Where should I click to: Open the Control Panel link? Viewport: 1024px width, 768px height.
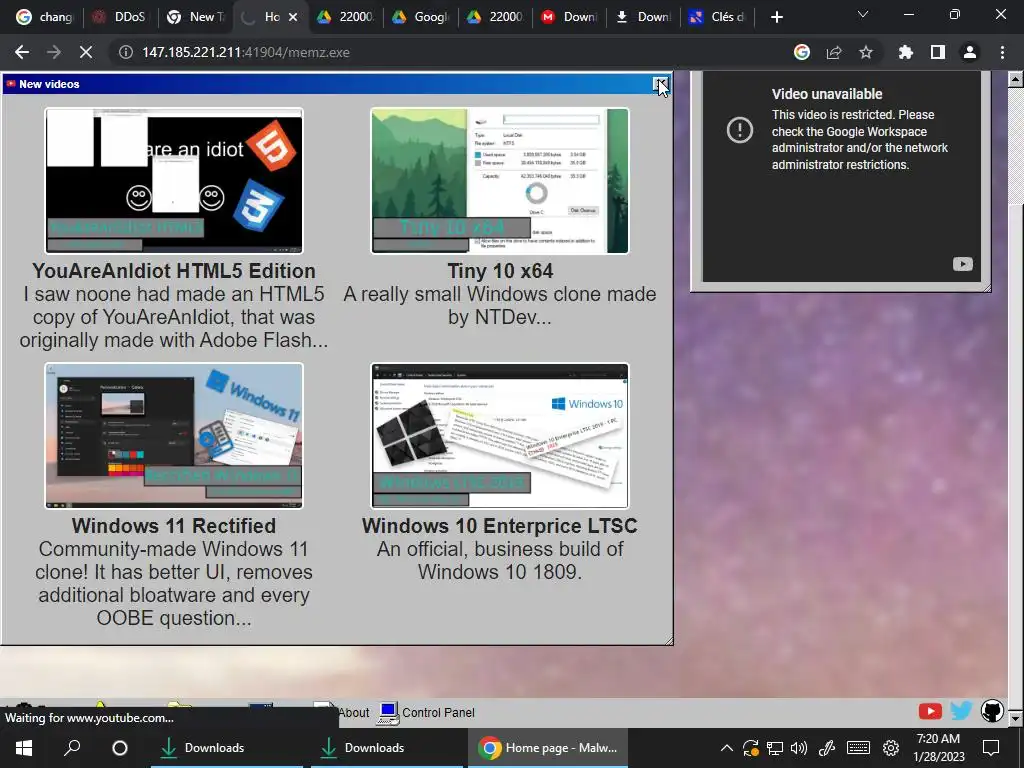tap(426, 712)
